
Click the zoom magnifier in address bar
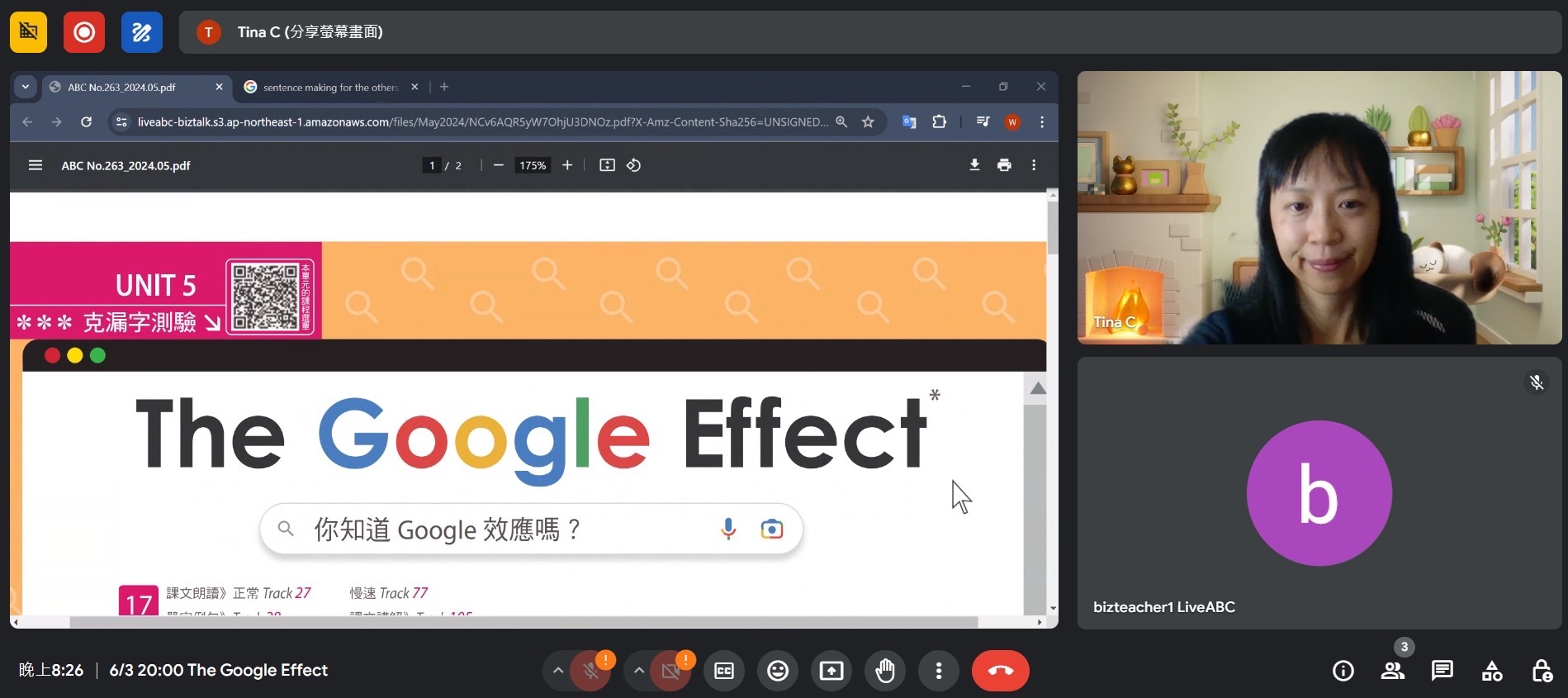[841, 122]
